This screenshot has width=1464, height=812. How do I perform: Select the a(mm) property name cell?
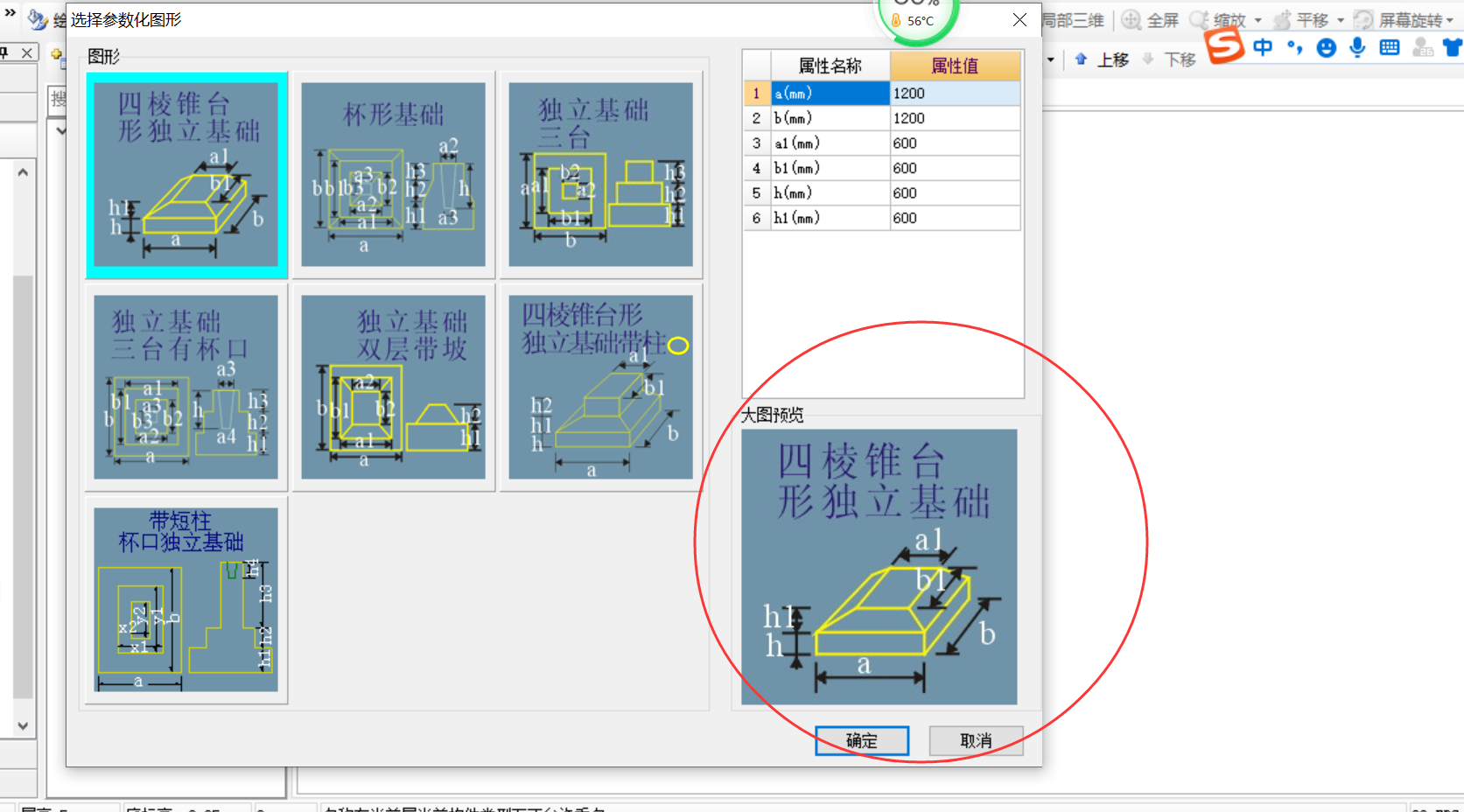click(830, 93)
